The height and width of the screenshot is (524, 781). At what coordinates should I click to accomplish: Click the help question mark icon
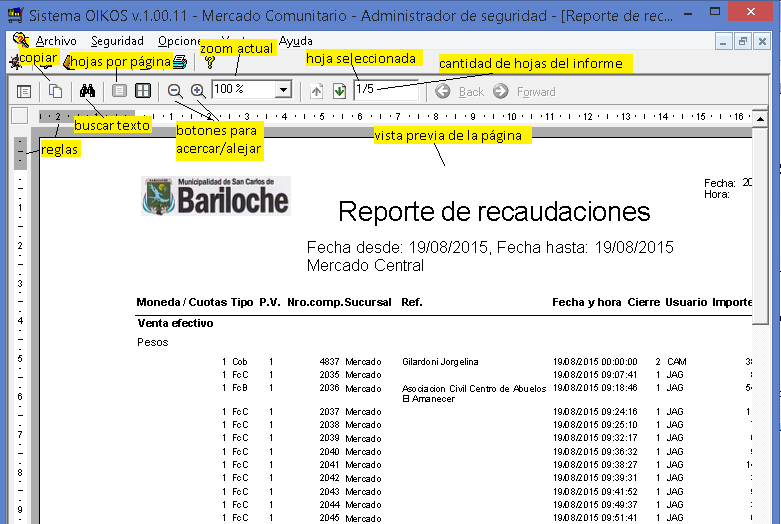209,62
